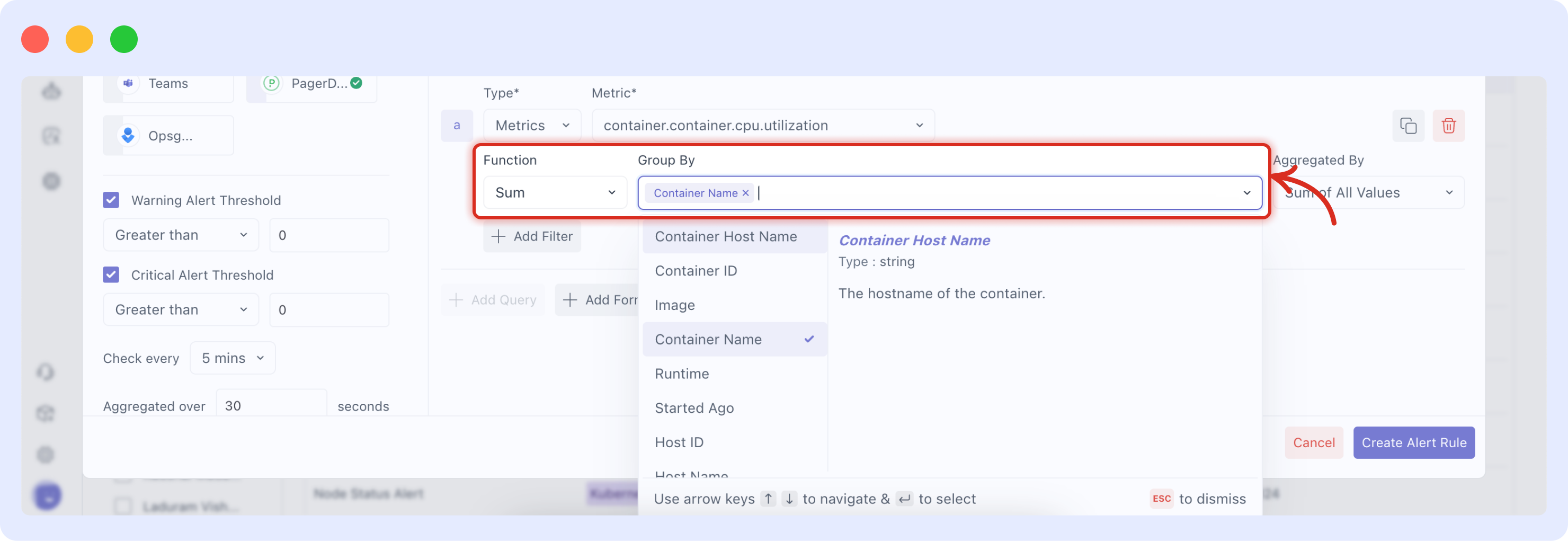Pick the Image option in list

pyautogui.click(x=674, y=305)
